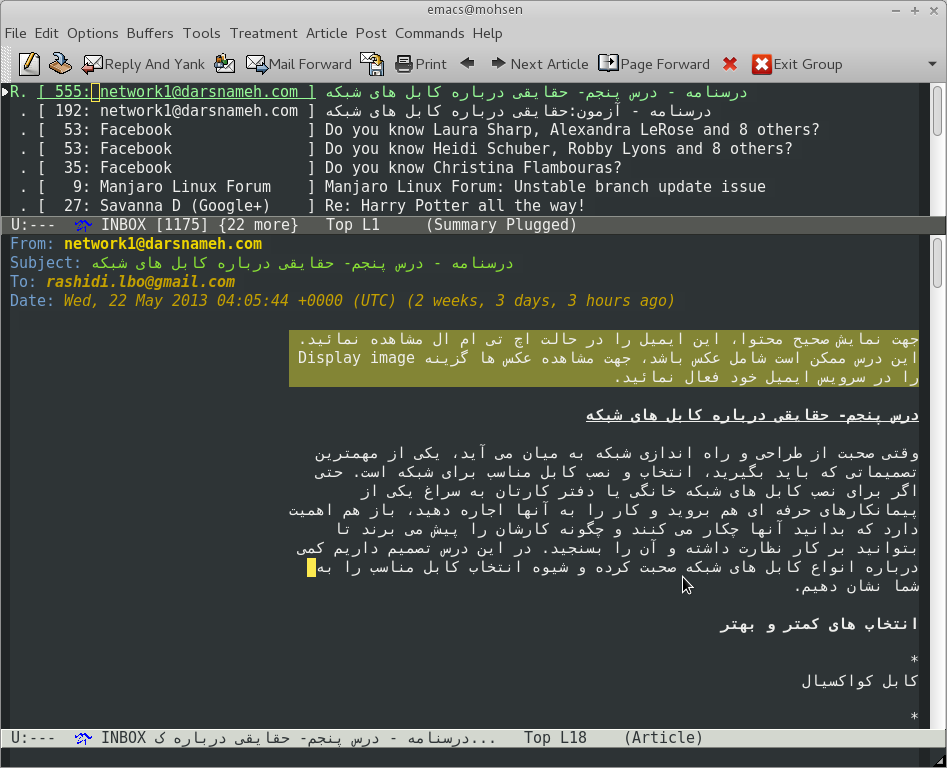The height and width of the screenshot is (768, 947).
Task: Click the Page Forward toolbar button
Action: 654,64
